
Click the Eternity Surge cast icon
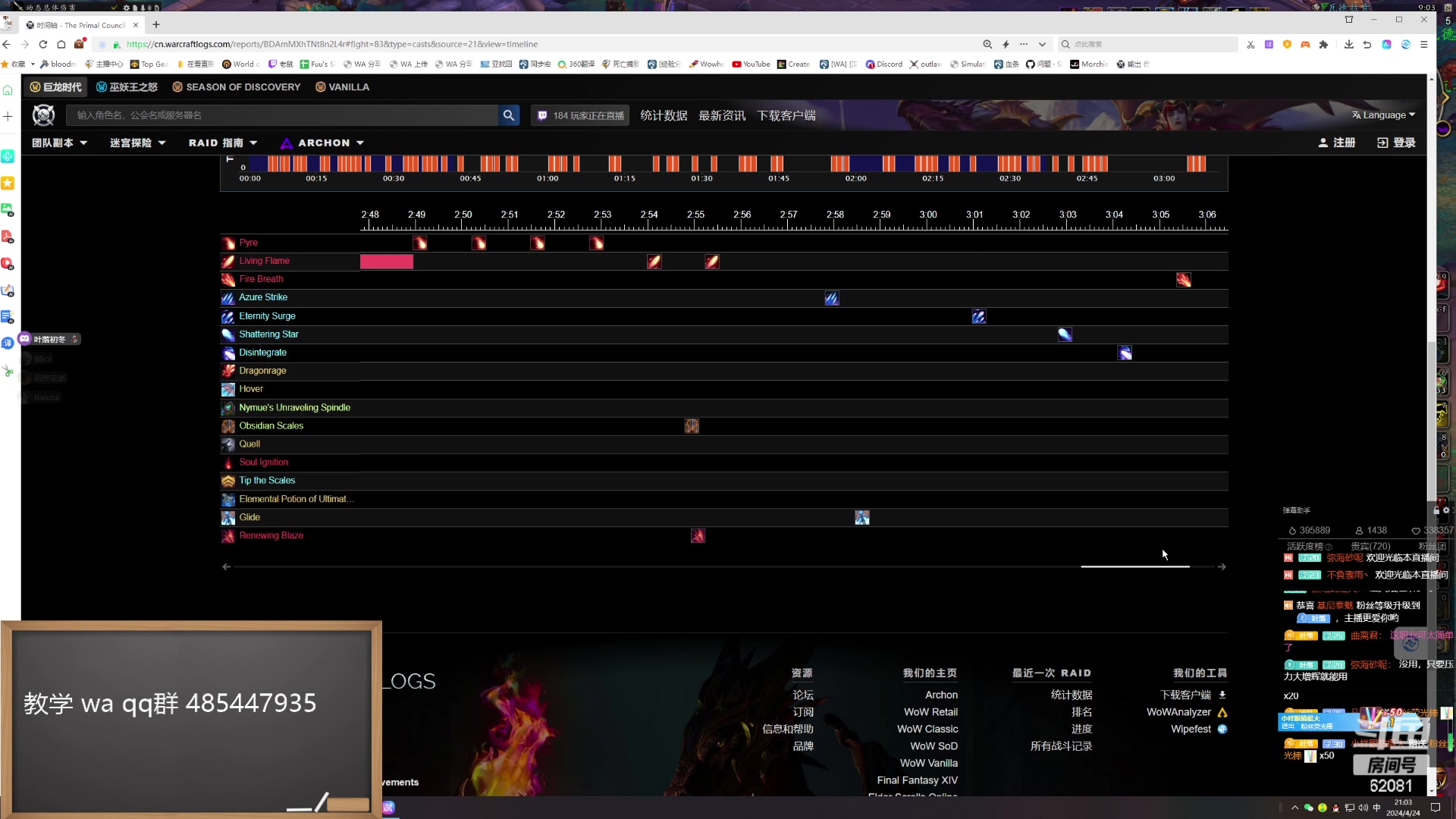point(978,316)
